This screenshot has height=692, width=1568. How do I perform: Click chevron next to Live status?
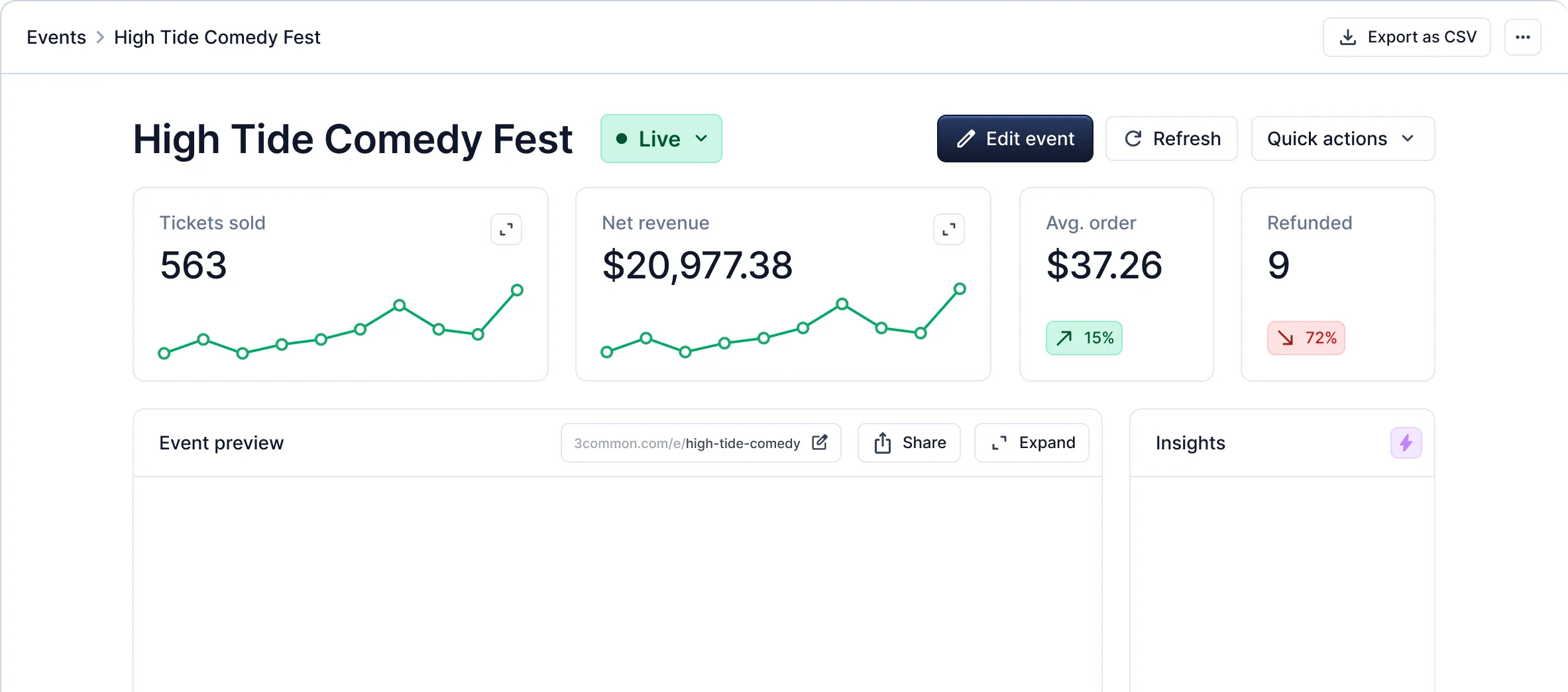pos(701,139)
